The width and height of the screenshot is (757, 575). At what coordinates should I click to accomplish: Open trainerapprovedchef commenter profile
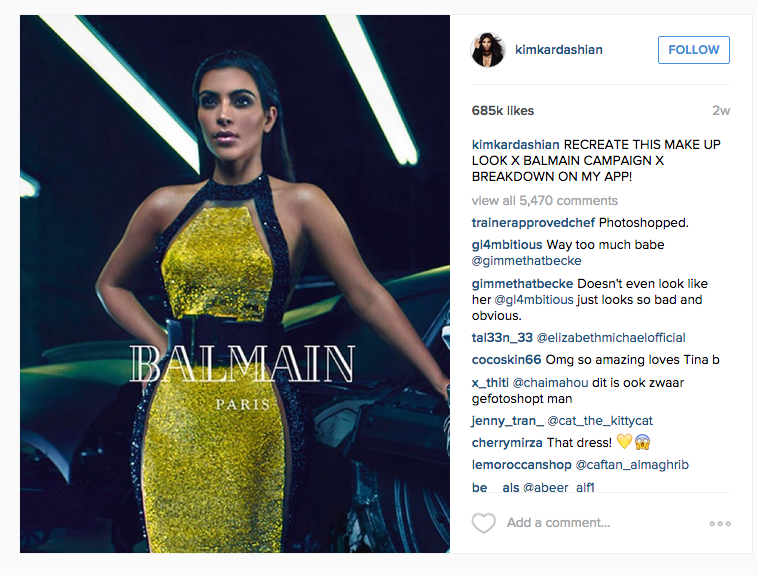tap(533, 223)
